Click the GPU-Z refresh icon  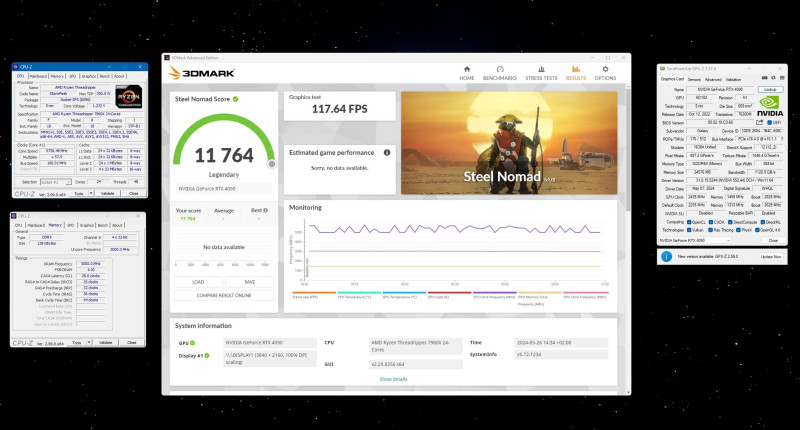[773, 78]
